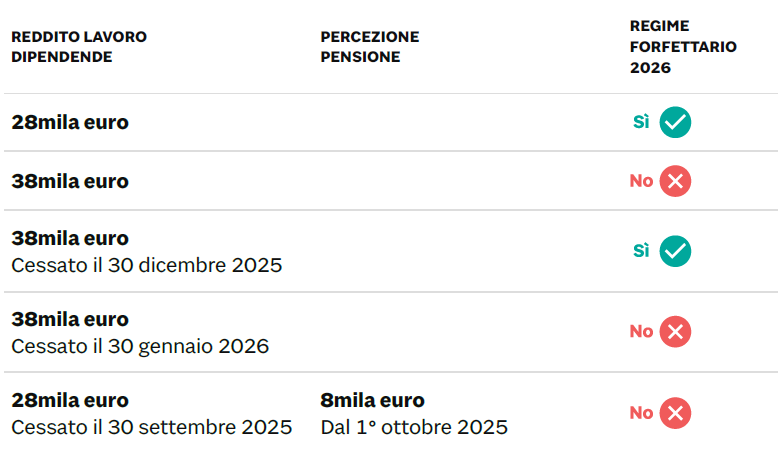
Task: Click the "Cessato il 30 gennaio 2026" text
Action: pyautogui.click(x=140, y=347)
